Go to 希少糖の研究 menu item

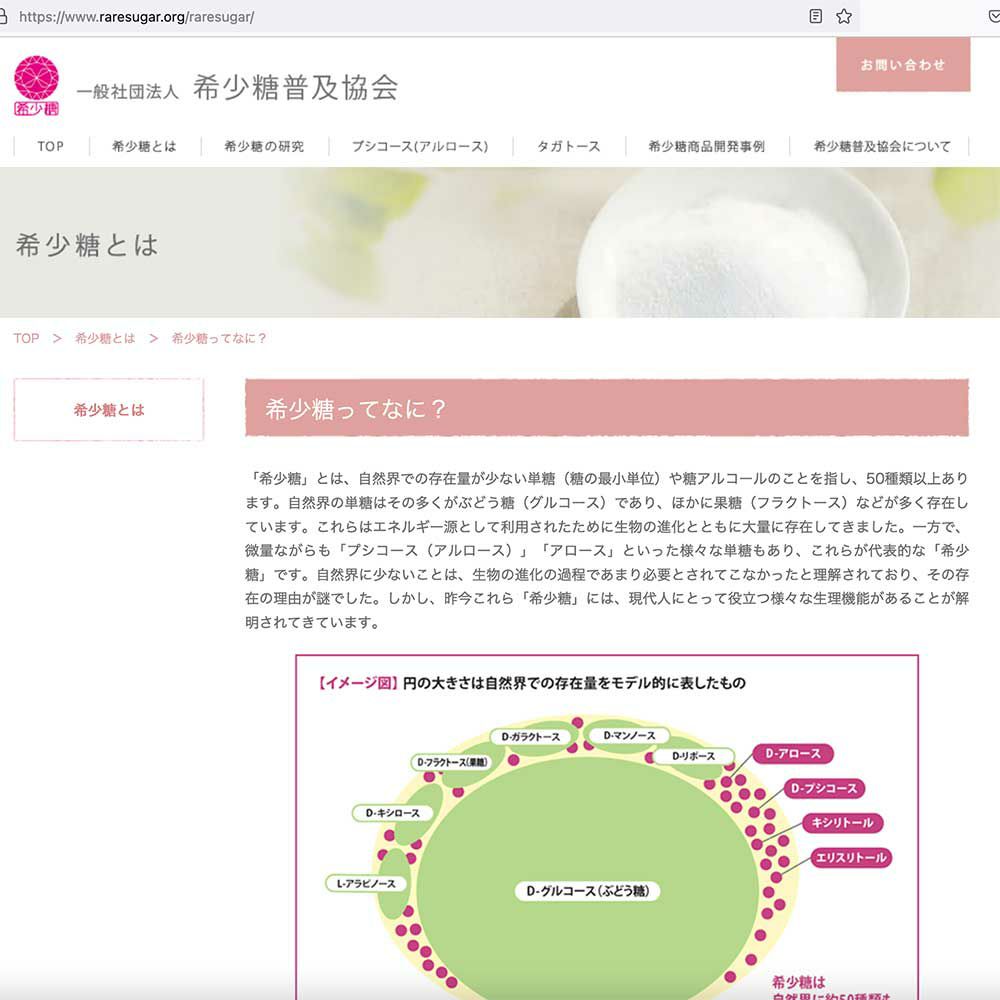[264, 146]
